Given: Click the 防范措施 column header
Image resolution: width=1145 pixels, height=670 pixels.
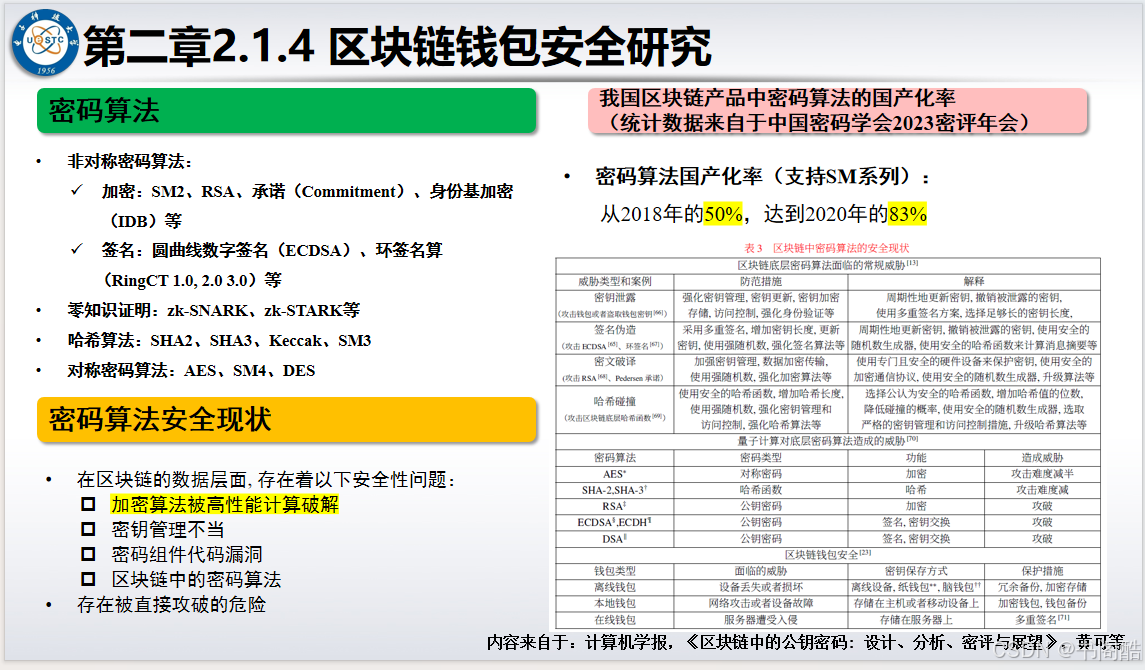Looking at the screenshot, I should click(760, 281).
